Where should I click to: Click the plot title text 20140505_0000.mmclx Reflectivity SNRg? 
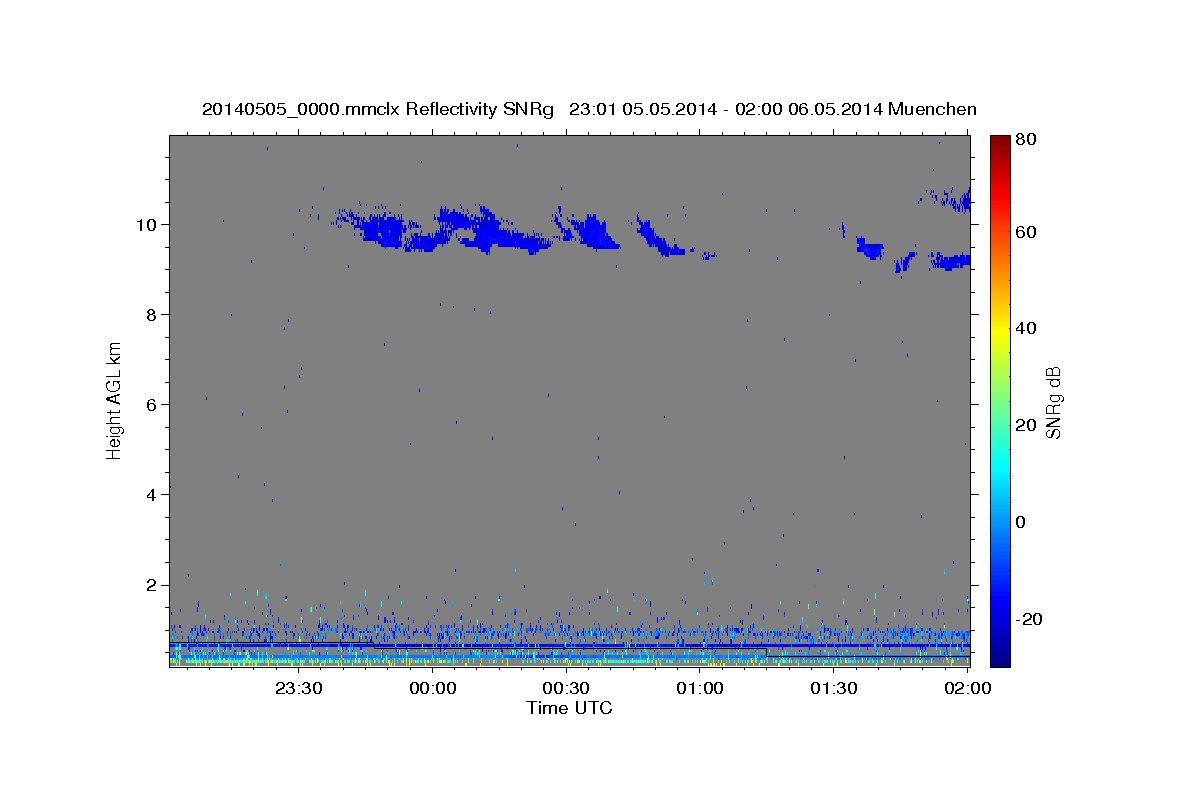click(378, 109)
